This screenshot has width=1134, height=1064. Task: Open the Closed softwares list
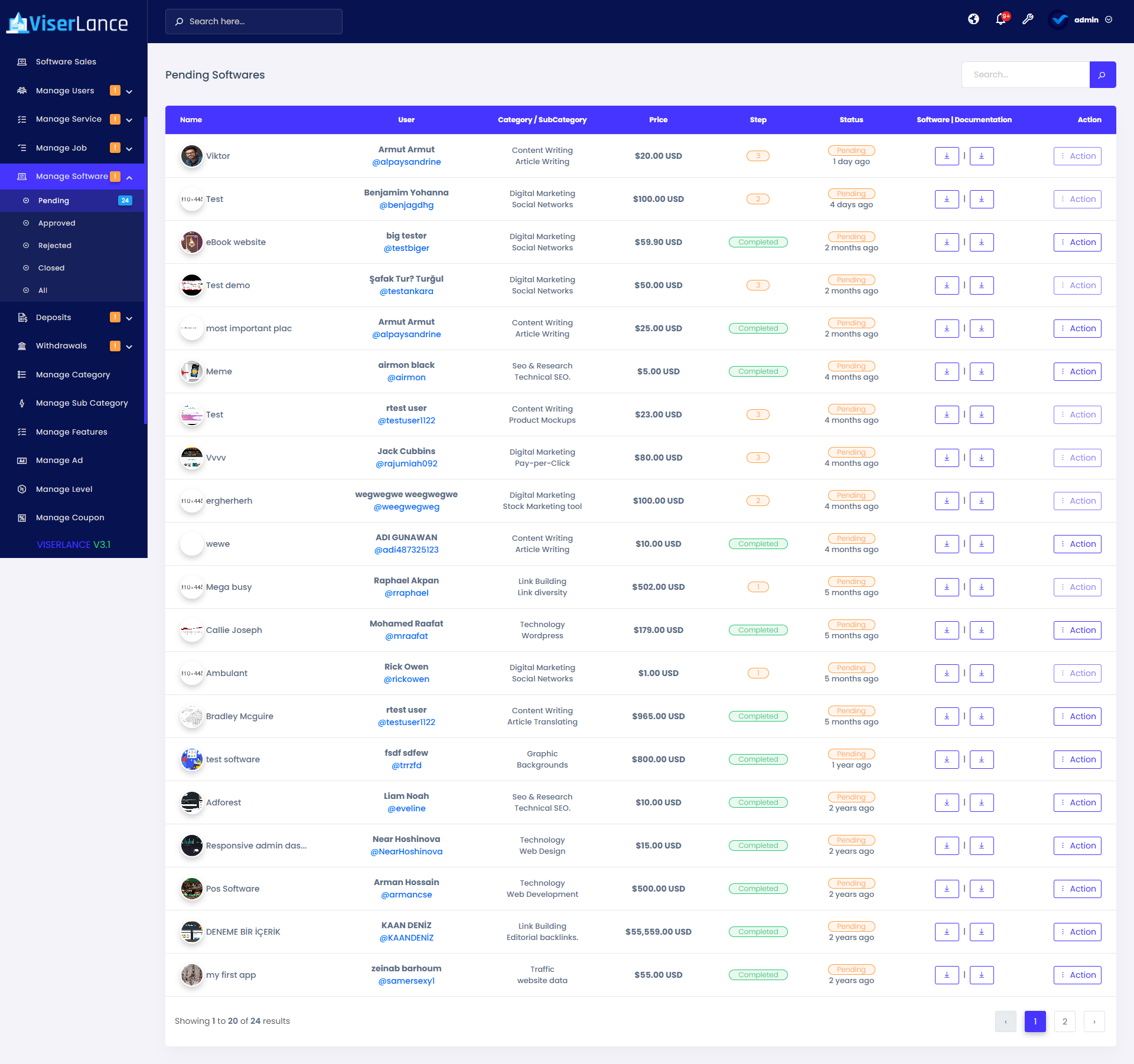tap(51, 268)
